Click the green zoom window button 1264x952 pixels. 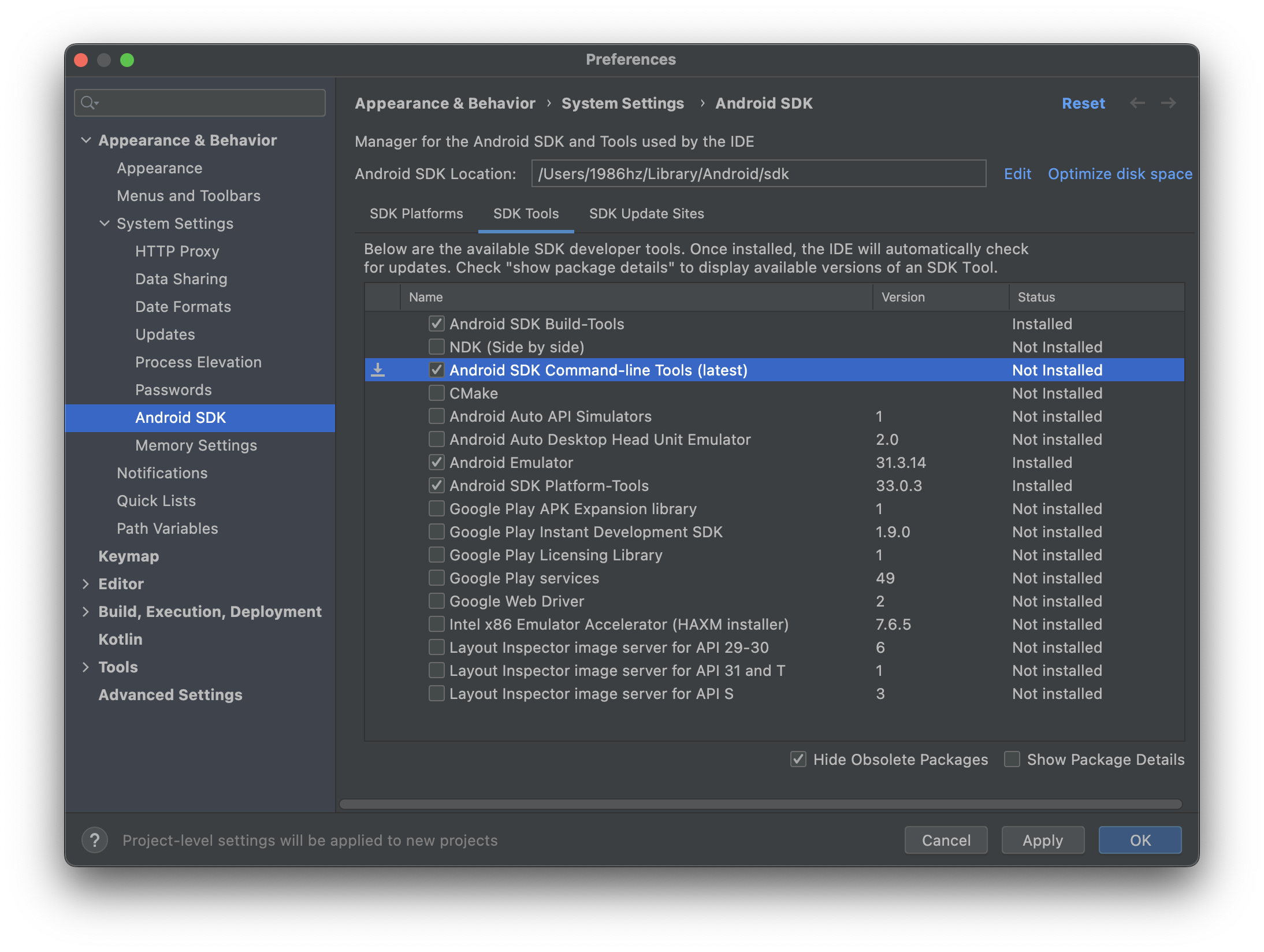tap(127, 60)
